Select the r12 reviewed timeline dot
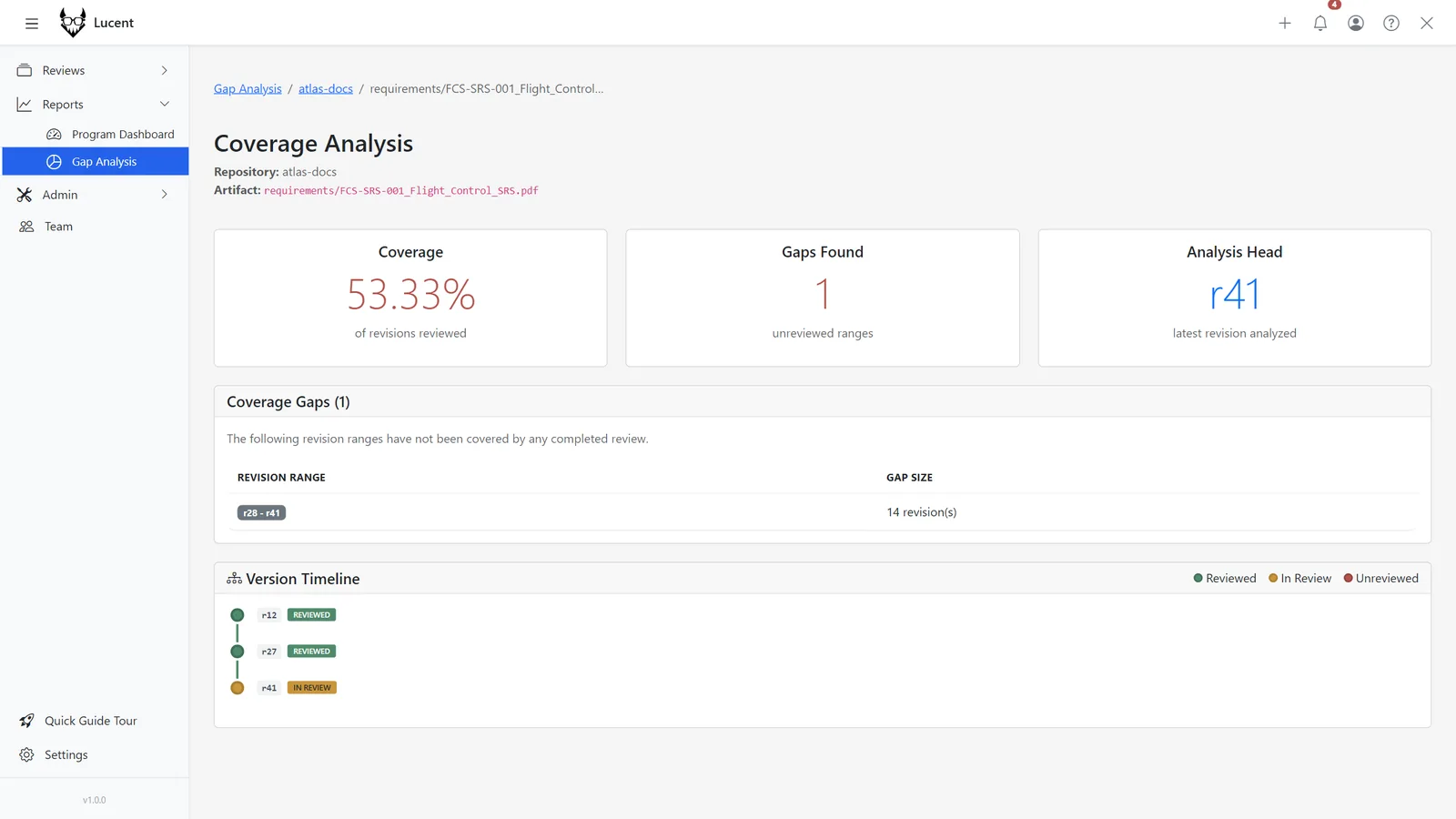1456x819 pixels. point(238,615)
